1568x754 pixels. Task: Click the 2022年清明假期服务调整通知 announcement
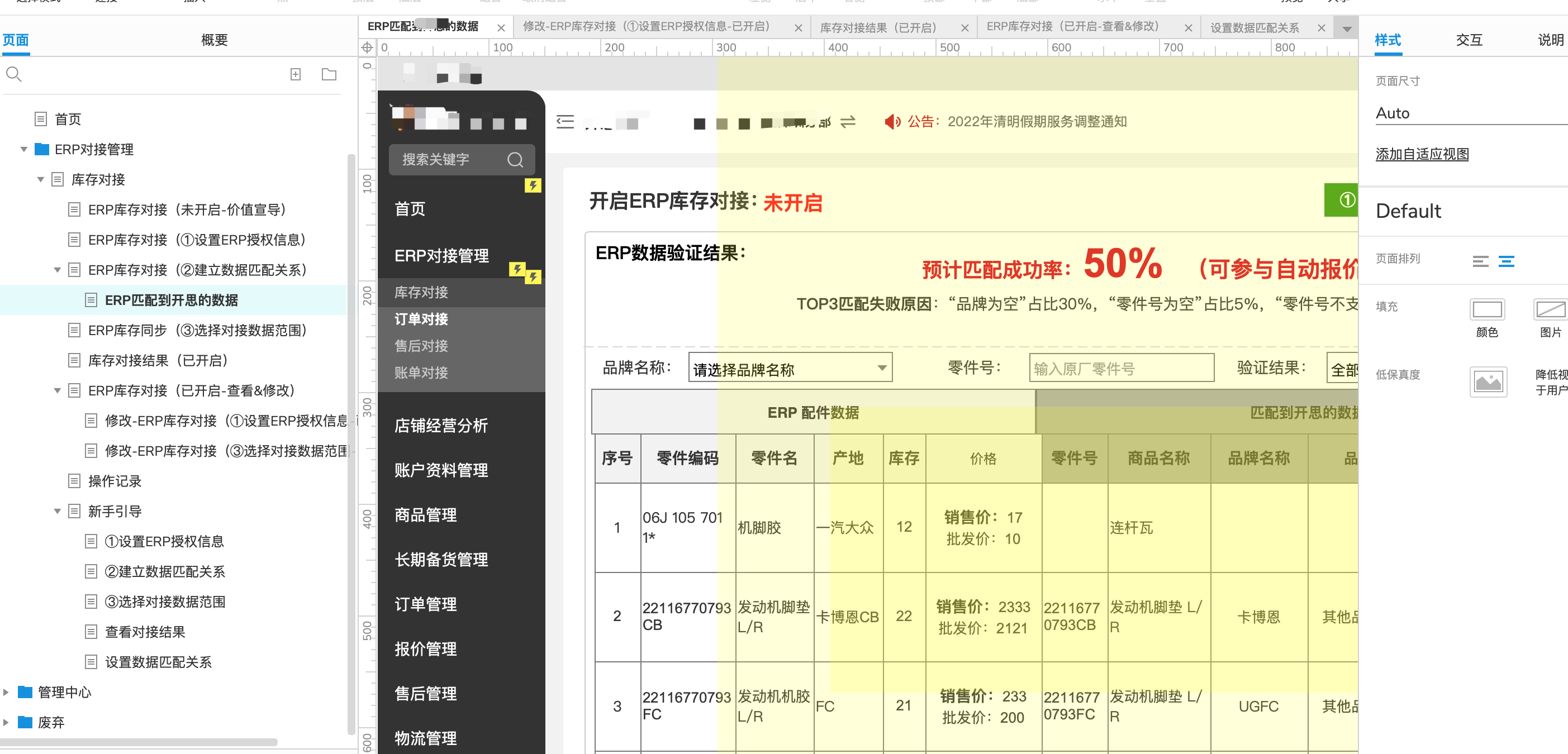pyautogui.click(x=1037, y=122)
